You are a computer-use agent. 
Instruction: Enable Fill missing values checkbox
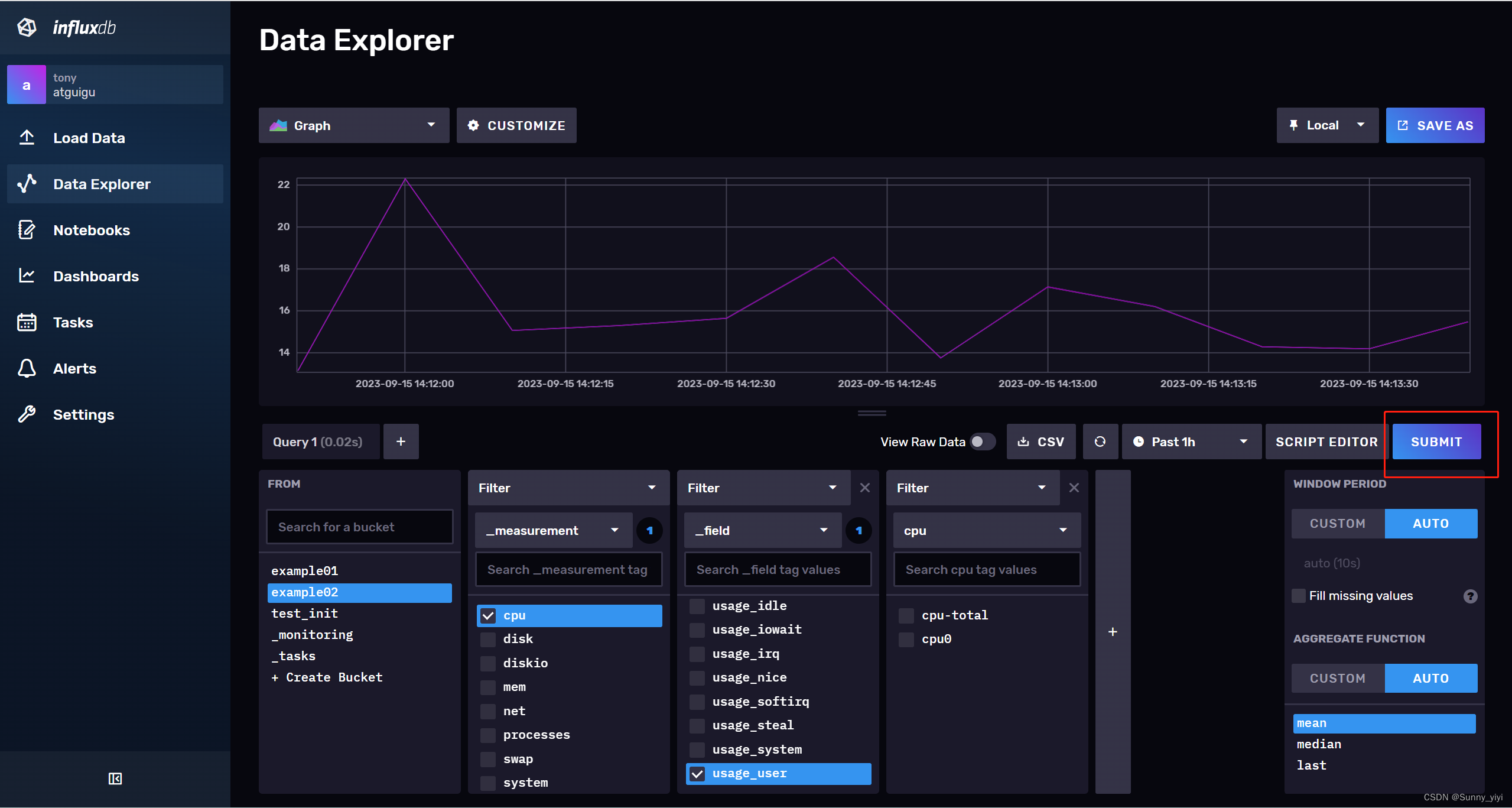tap(1299, 596)
